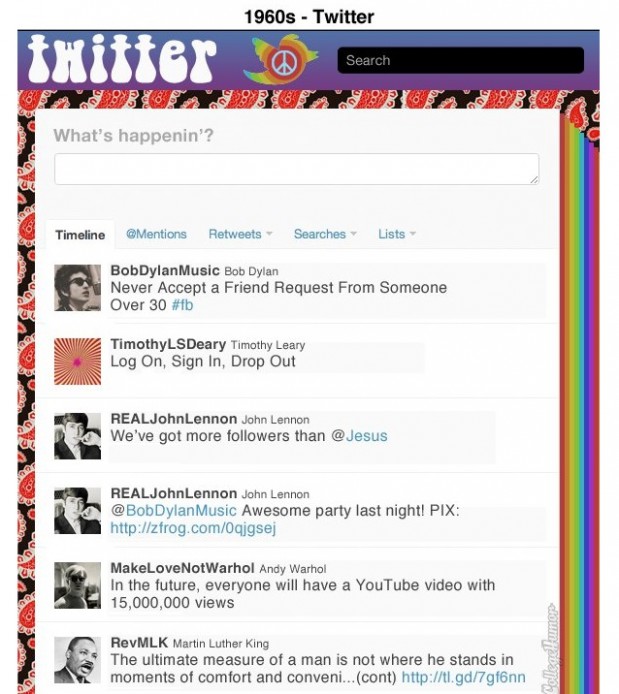Open the #fb hashtag link
Image resolution: width=619 pixels, height=694 pixels.
point(182,305)
